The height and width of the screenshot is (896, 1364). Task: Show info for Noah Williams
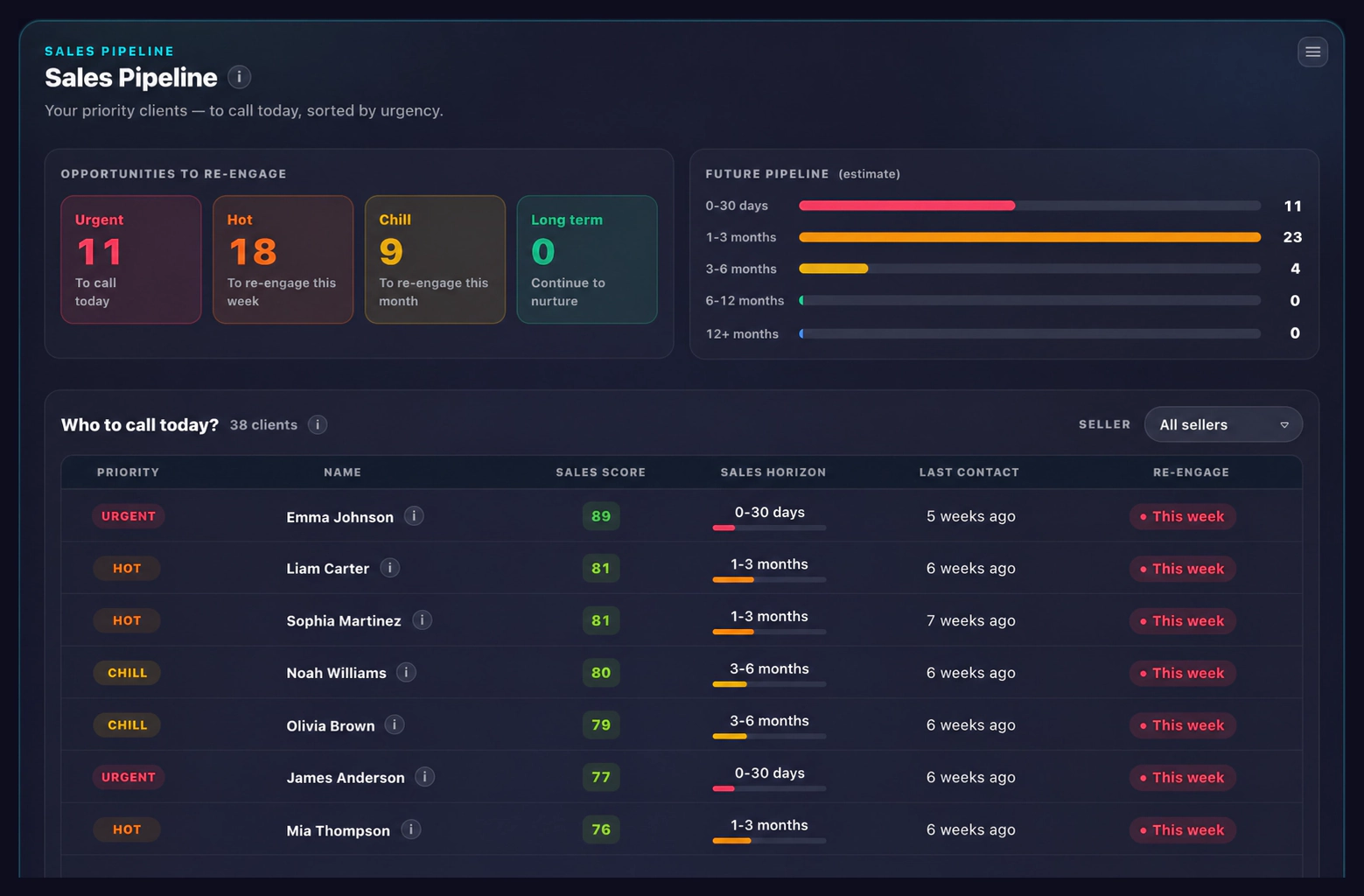pos(406,672)
